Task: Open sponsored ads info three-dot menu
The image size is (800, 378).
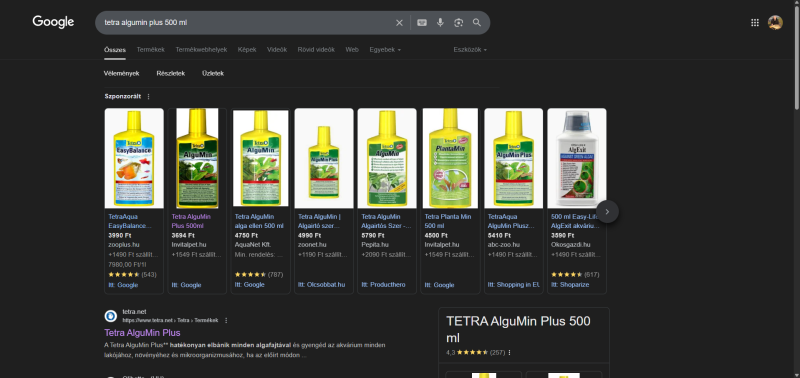Action: (x=148, y=96)
